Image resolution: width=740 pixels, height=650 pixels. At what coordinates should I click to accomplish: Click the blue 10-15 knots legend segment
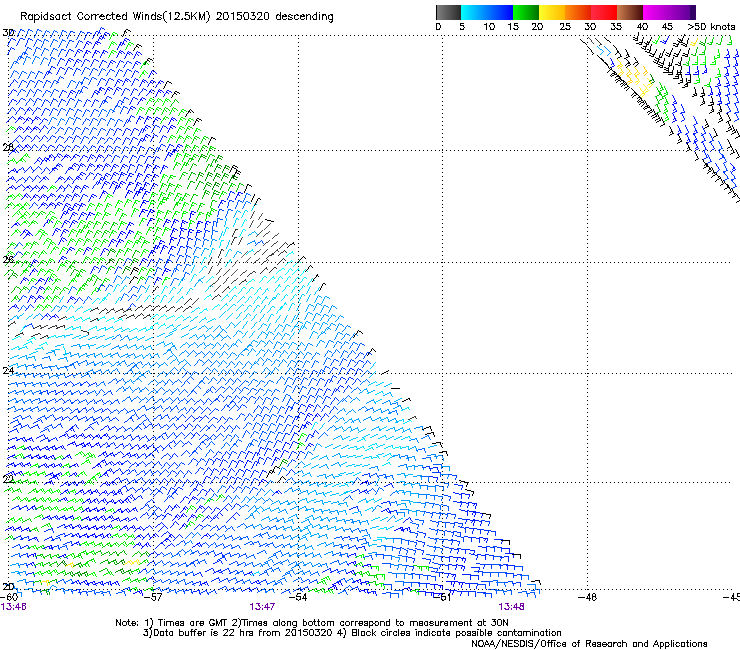coord(500,12)
